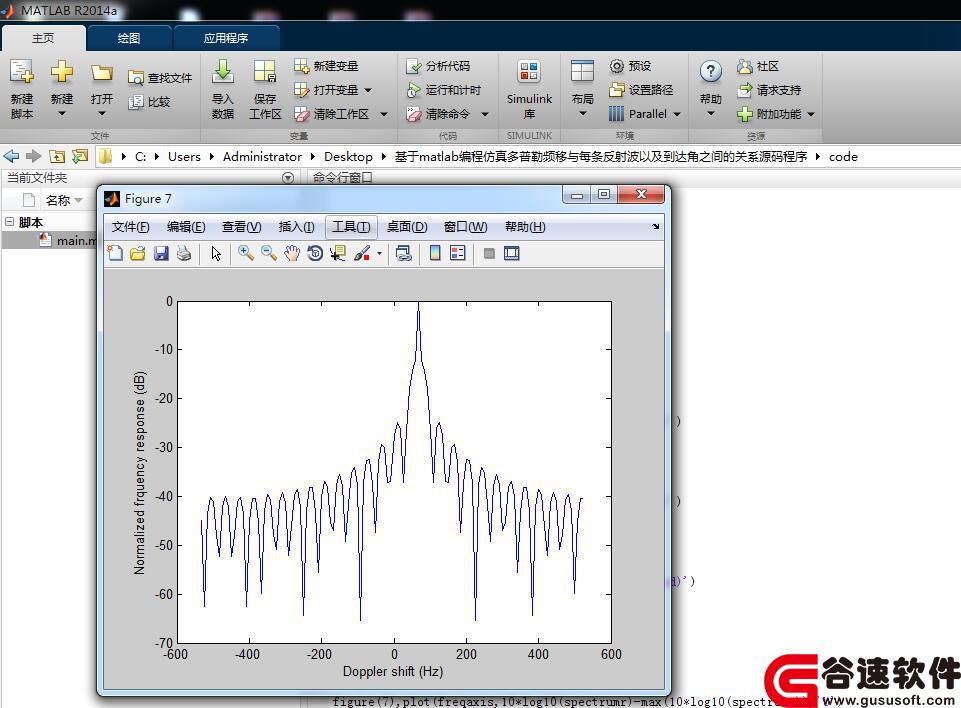
Task: Expand the Parallel dropdown
Action: [x=677, y=114]
